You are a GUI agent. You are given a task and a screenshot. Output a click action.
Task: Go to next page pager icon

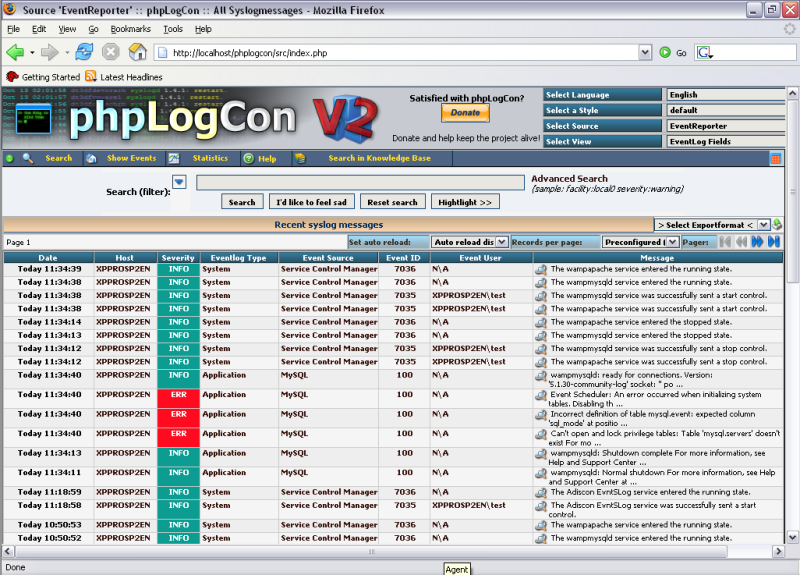[758, 242]
